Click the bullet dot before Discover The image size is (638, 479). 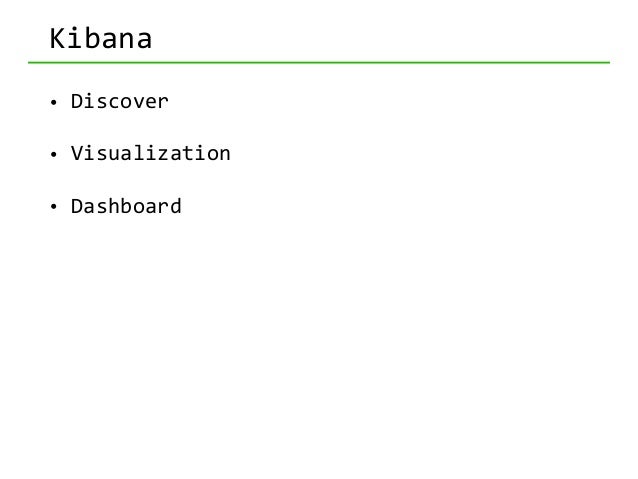(x=53, y=103)
